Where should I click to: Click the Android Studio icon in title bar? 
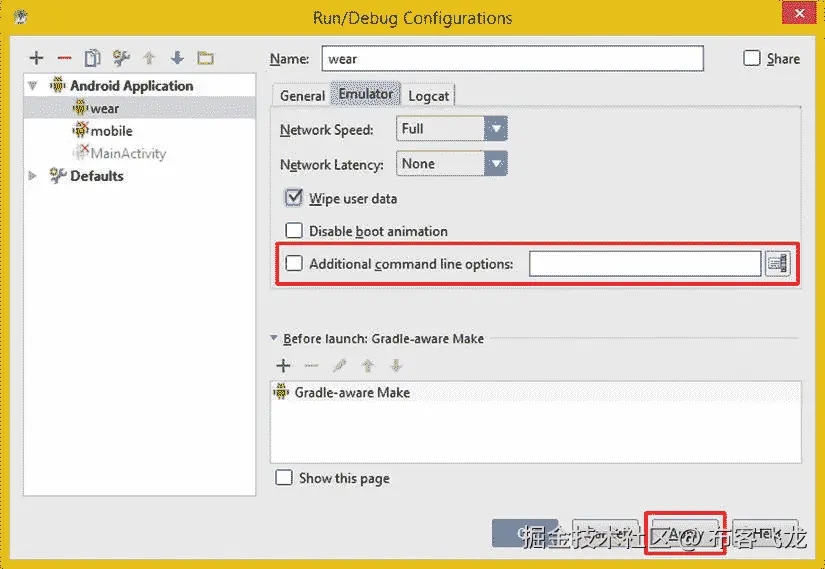click(21, 17)
